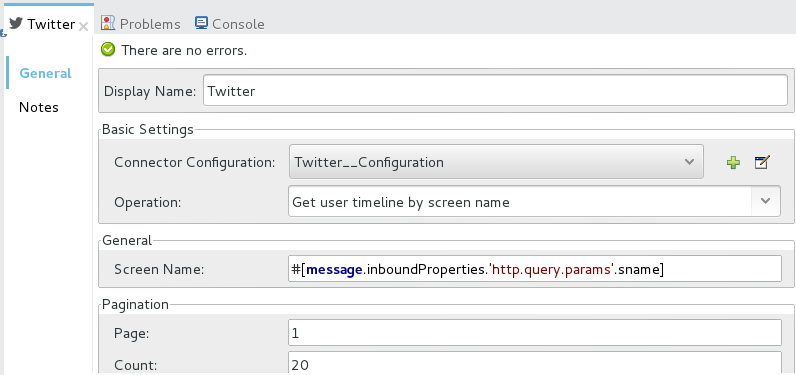The image size is (796, 375).
Task: Click the 'Page:' label
Action: click(131, 333)
